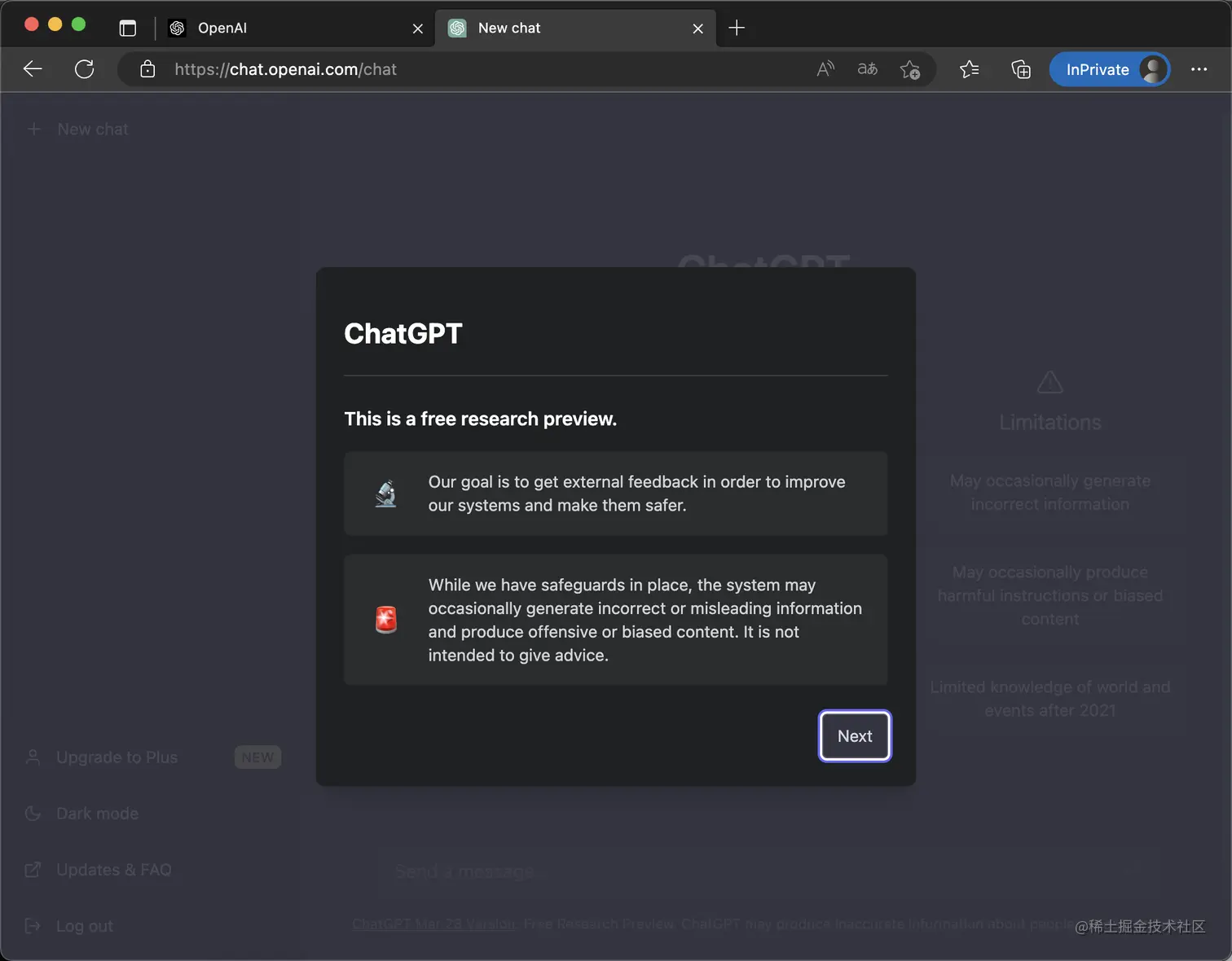This screenshot has height=961, width=1232.
Task: Click the red siren emoji in dialog
Action: pyautogui.click(x=386, y=620)
